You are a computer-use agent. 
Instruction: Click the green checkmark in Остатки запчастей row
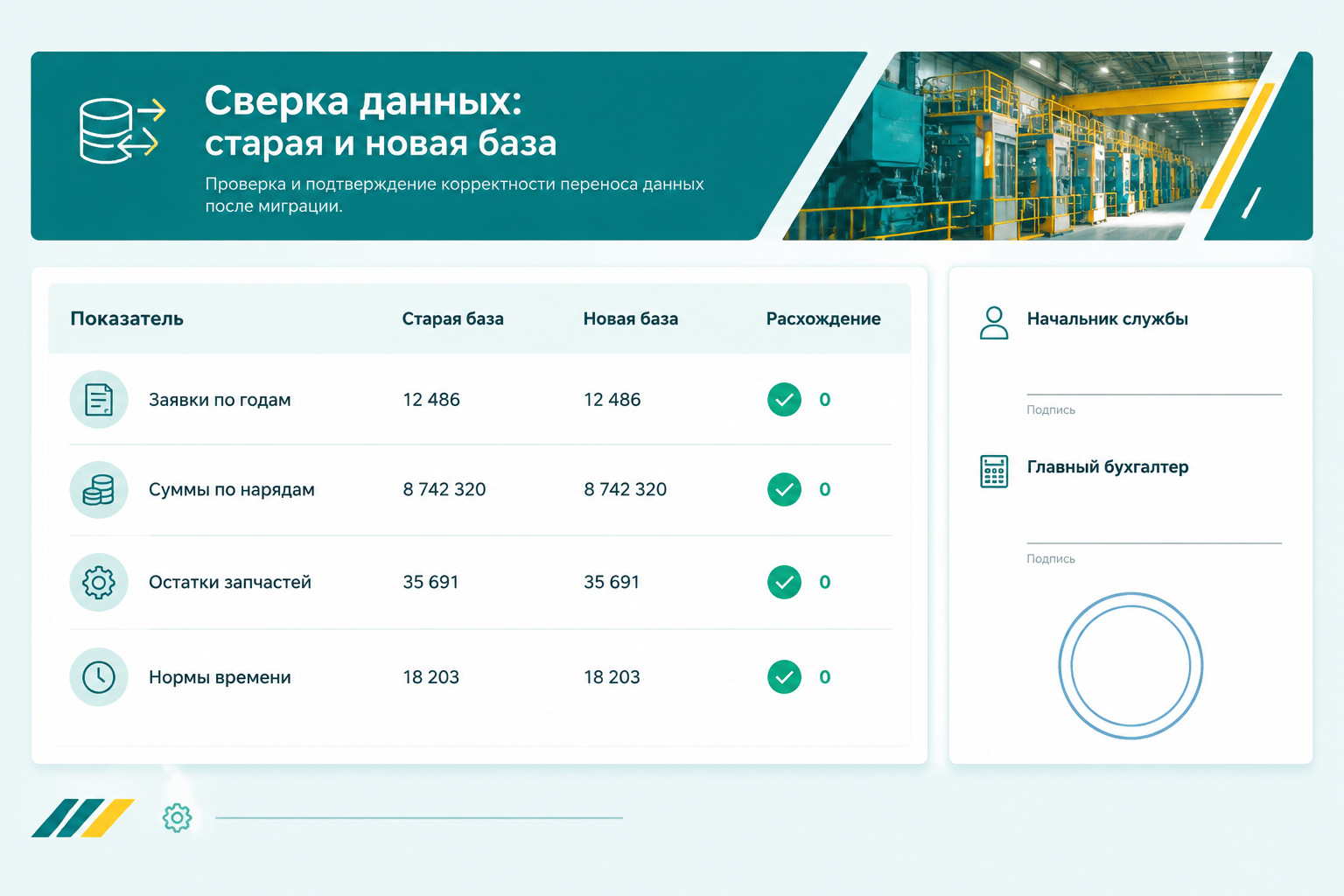click(784, 583)
